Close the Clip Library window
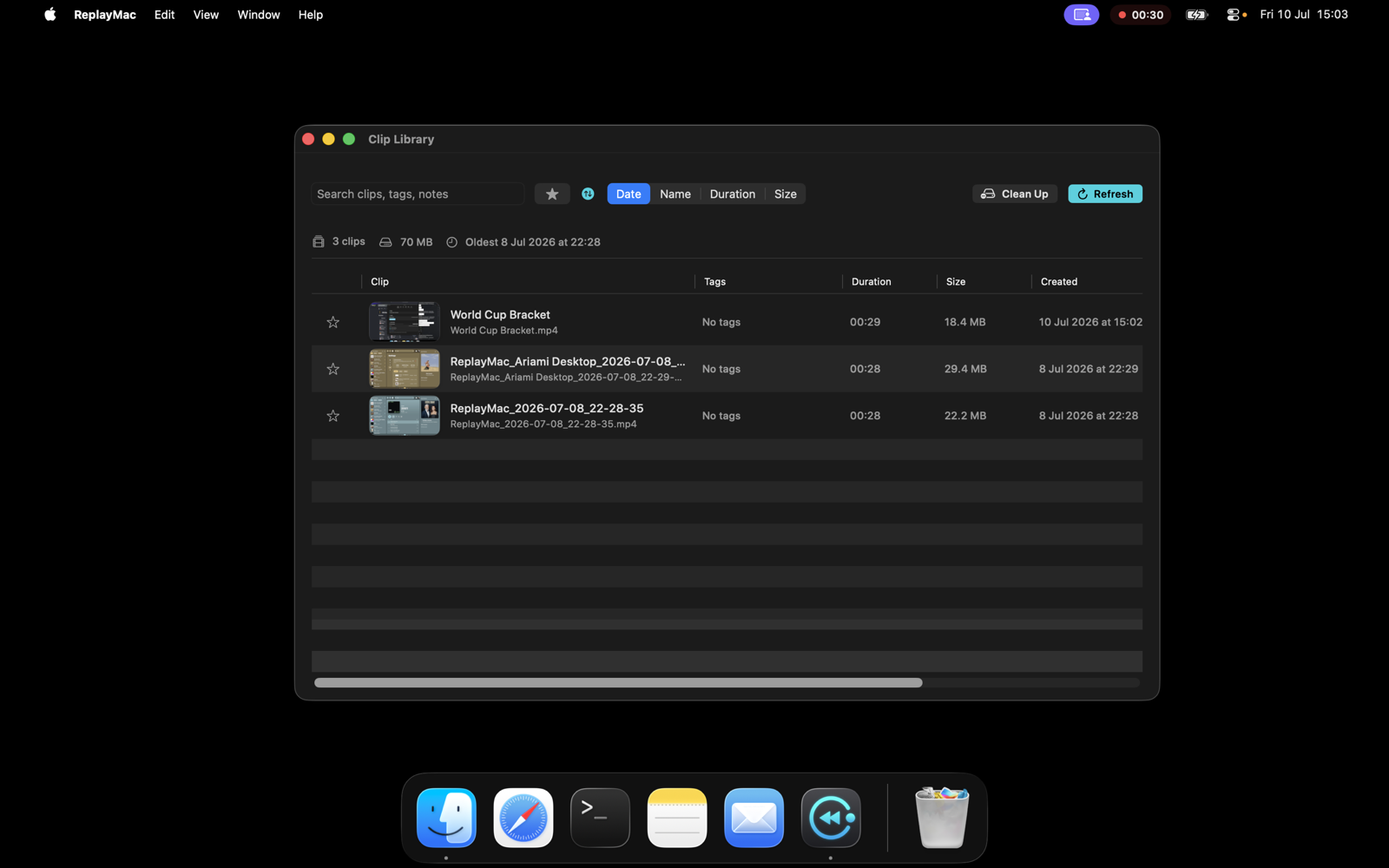1389x868 pixels. click(x=308, y=139)
